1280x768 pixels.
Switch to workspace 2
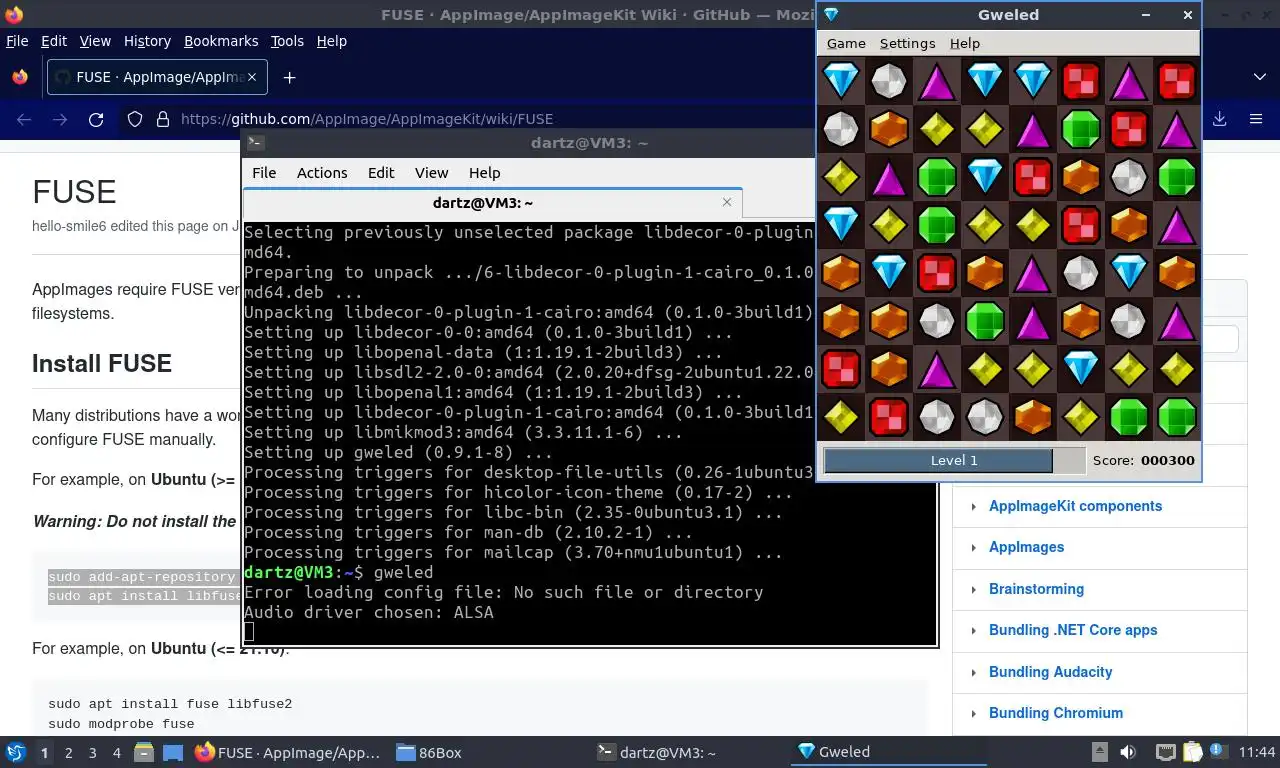(x=68, y=752)
